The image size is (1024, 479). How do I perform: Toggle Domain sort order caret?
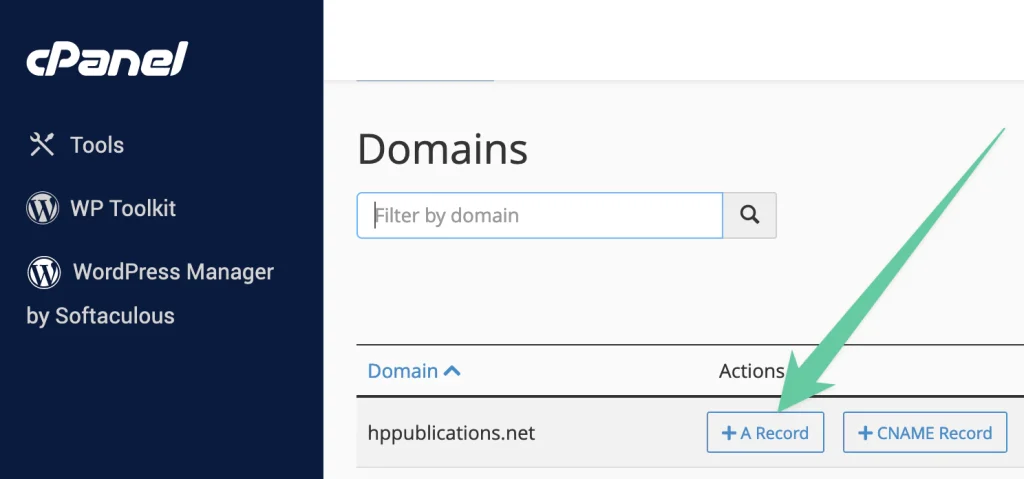[452, 371]
